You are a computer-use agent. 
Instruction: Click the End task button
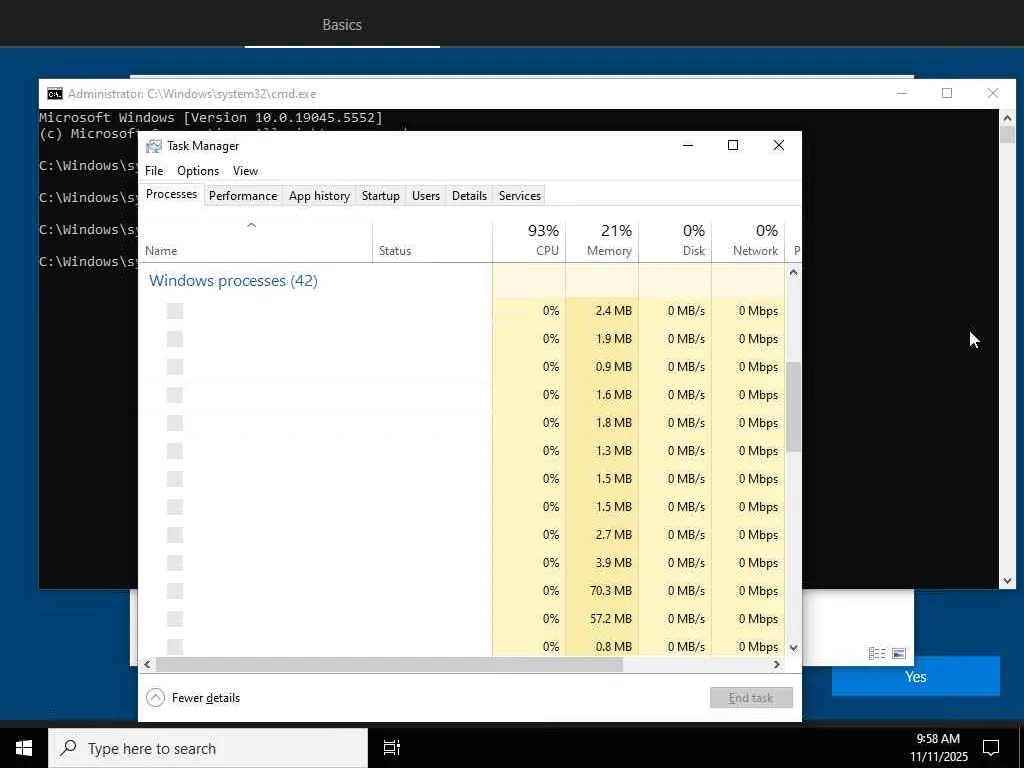point(751,697)
